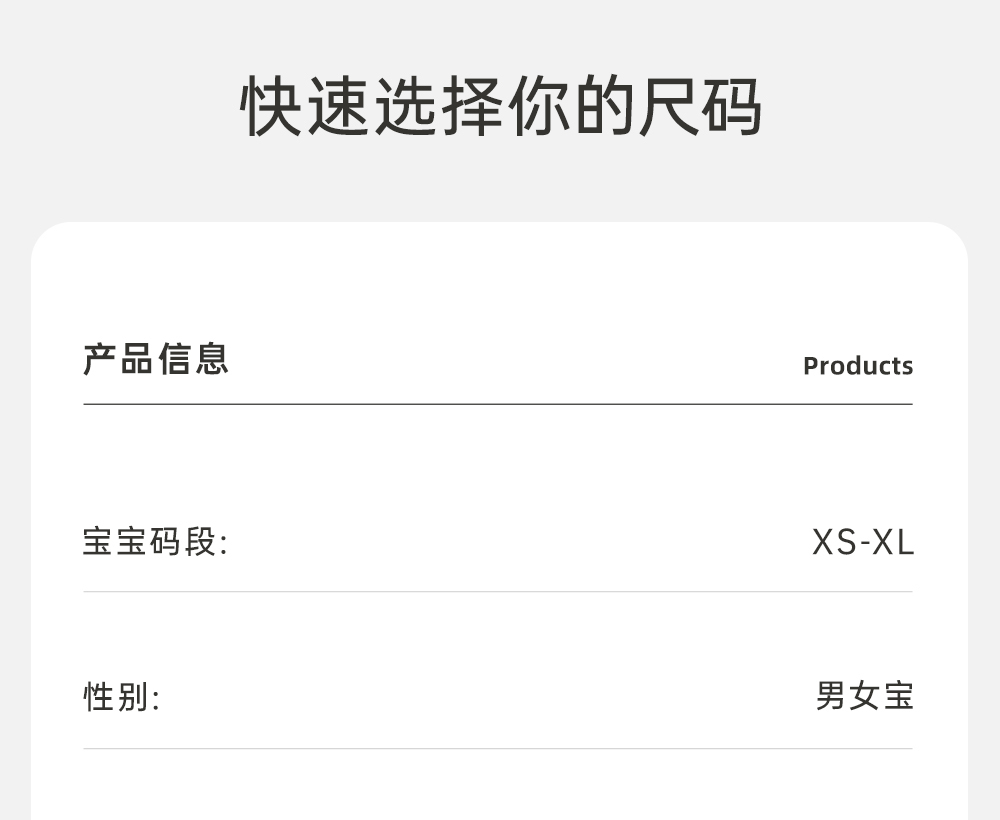
Task: Click the word "选择" in the title
Action: [x=436, y=105]
